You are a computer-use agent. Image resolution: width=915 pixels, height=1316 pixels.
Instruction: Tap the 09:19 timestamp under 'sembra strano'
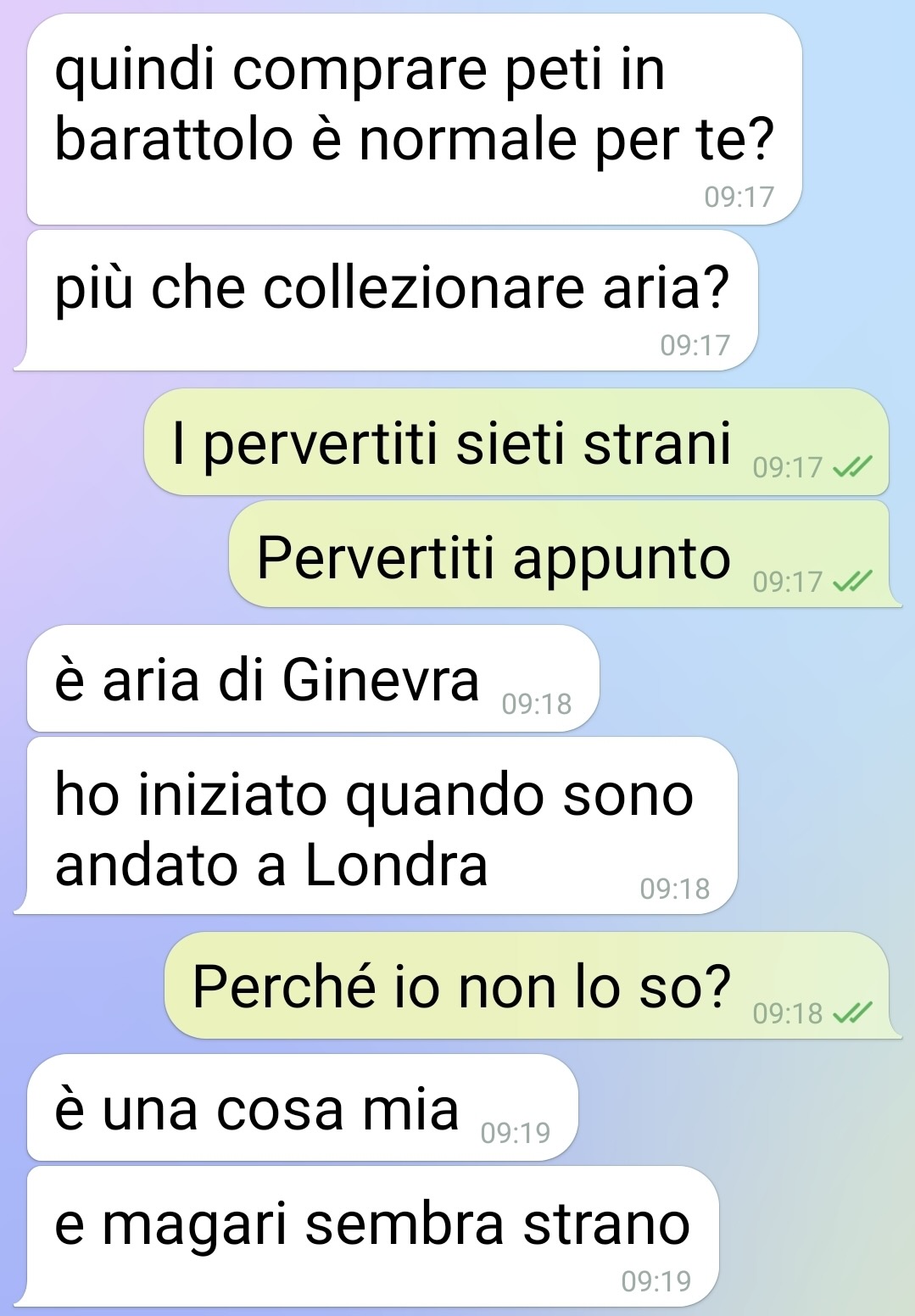tap(656, 1281)
